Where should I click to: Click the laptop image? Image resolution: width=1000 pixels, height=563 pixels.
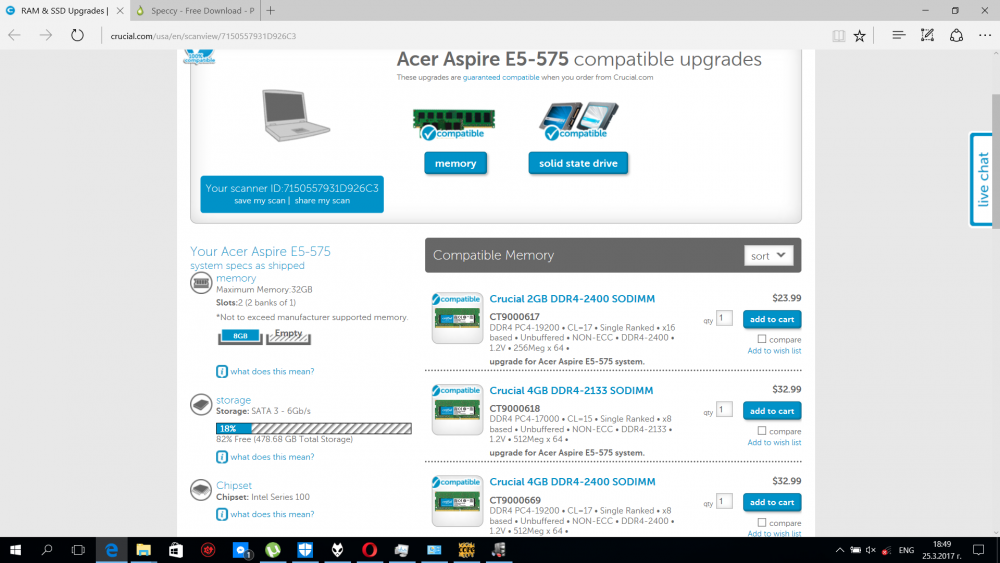pos(295,115)
